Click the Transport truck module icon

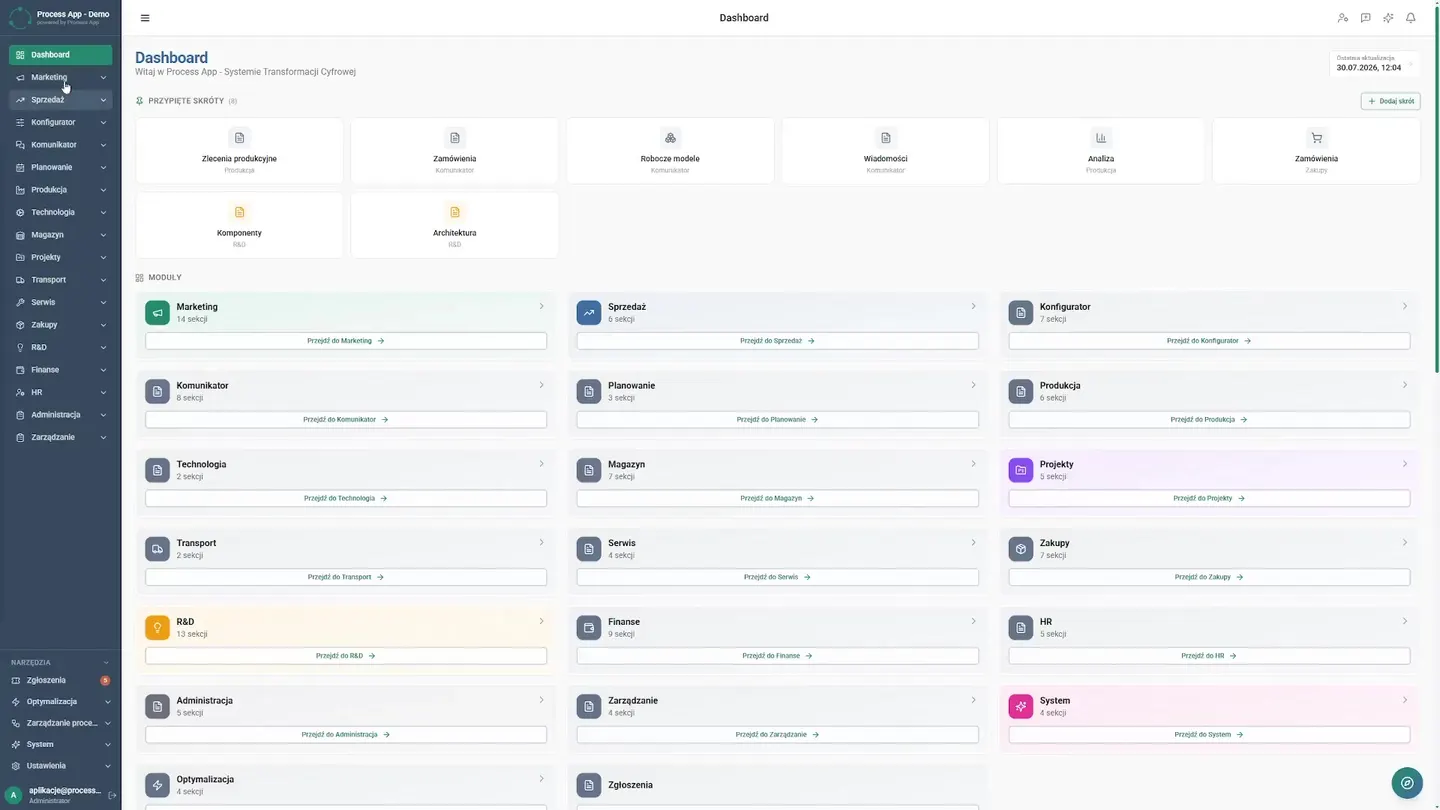(157, 549)
